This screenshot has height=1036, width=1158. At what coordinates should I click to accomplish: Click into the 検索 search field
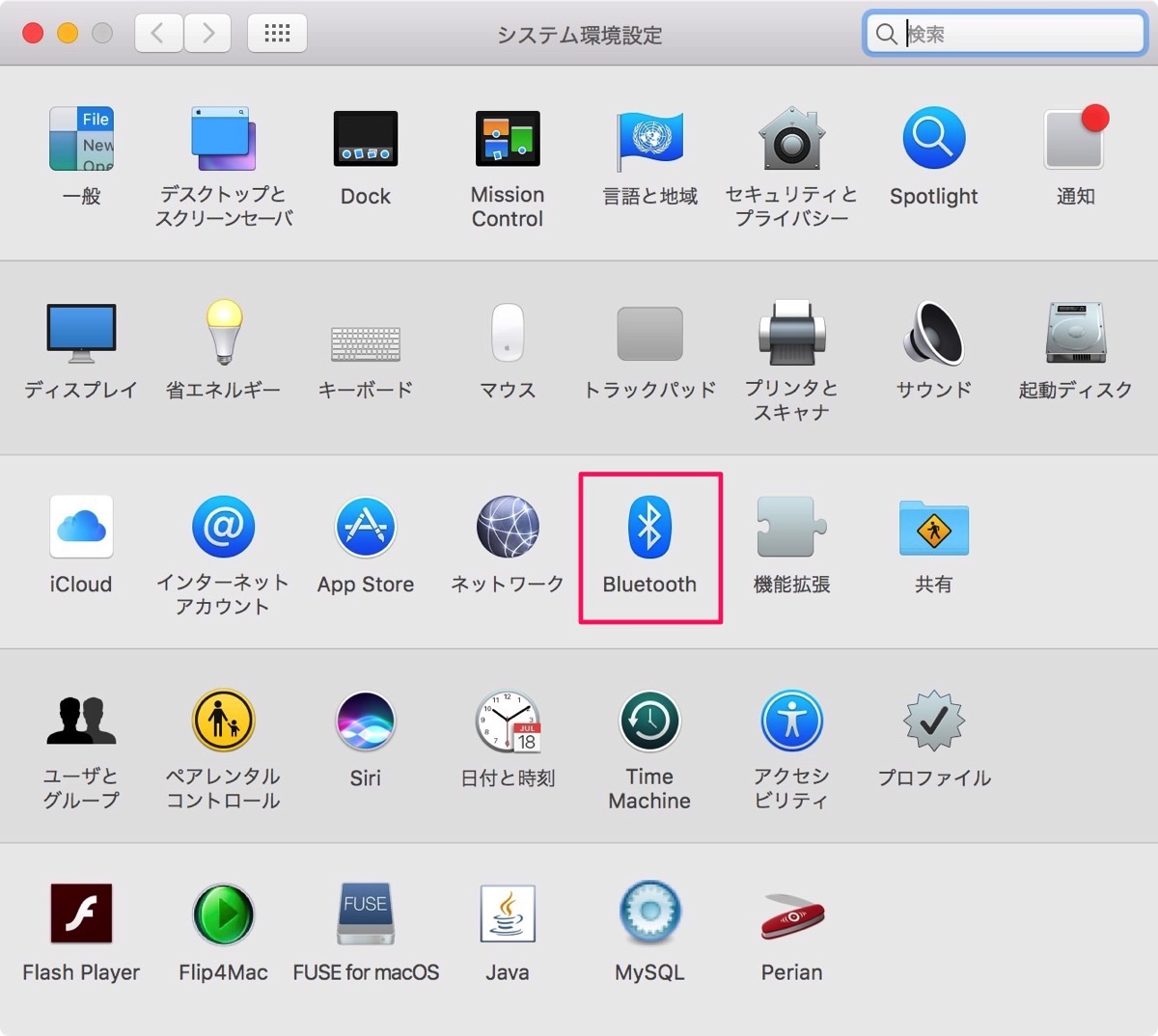(x=1005, y=34)
